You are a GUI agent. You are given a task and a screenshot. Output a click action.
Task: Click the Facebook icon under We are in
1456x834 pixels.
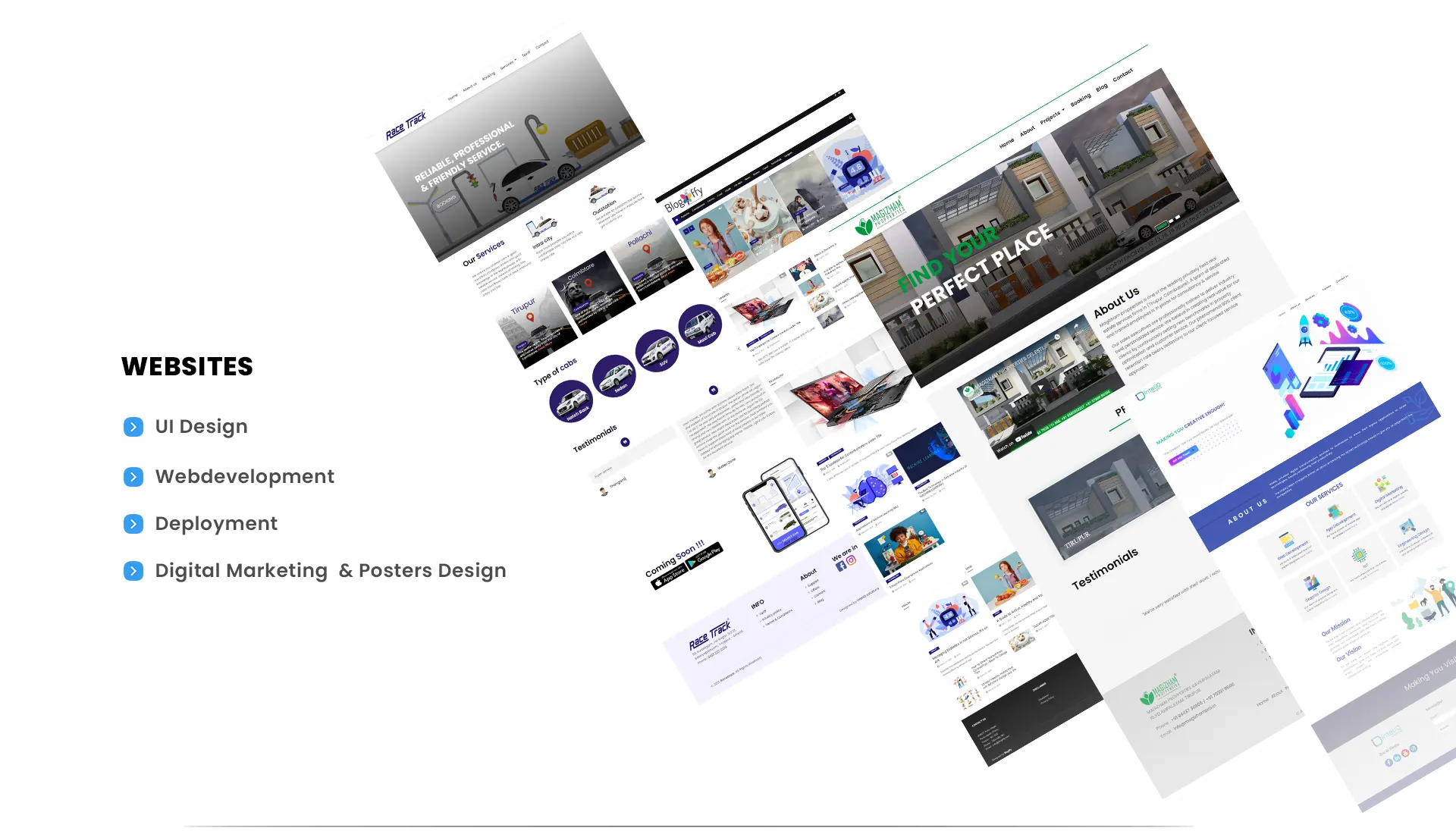point(840,566)
